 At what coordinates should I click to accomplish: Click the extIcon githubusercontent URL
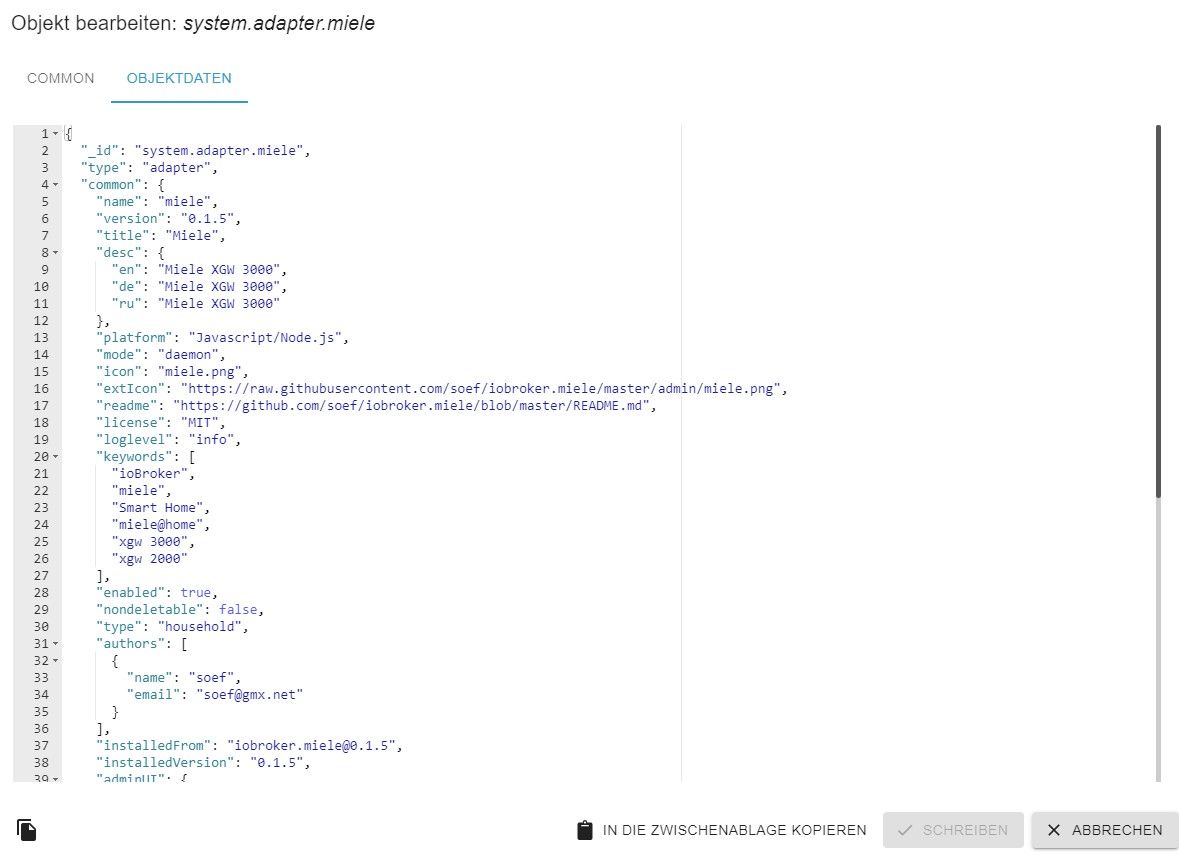(480, 389)
